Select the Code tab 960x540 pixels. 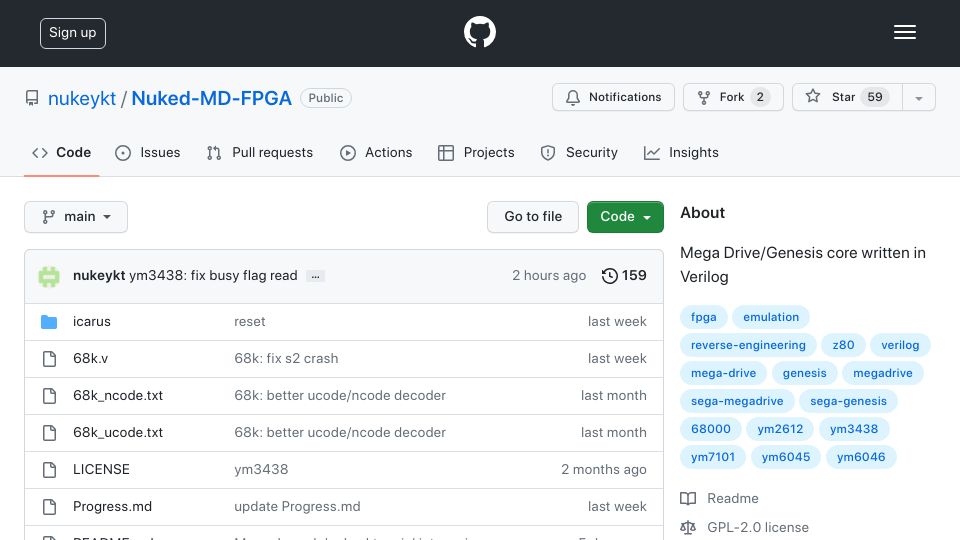click(61, 152)
